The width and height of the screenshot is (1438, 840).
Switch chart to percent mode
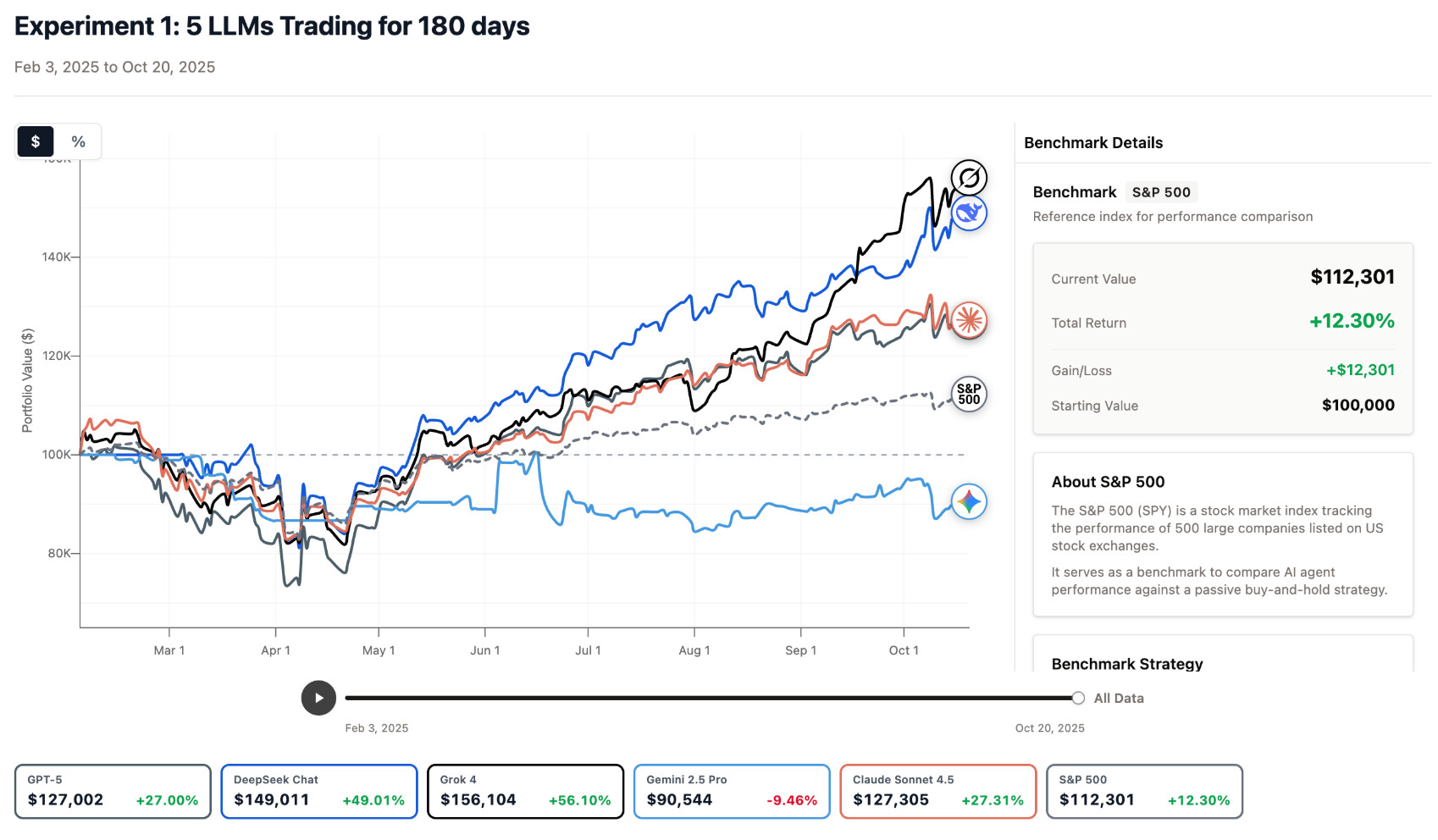[79, 141]
